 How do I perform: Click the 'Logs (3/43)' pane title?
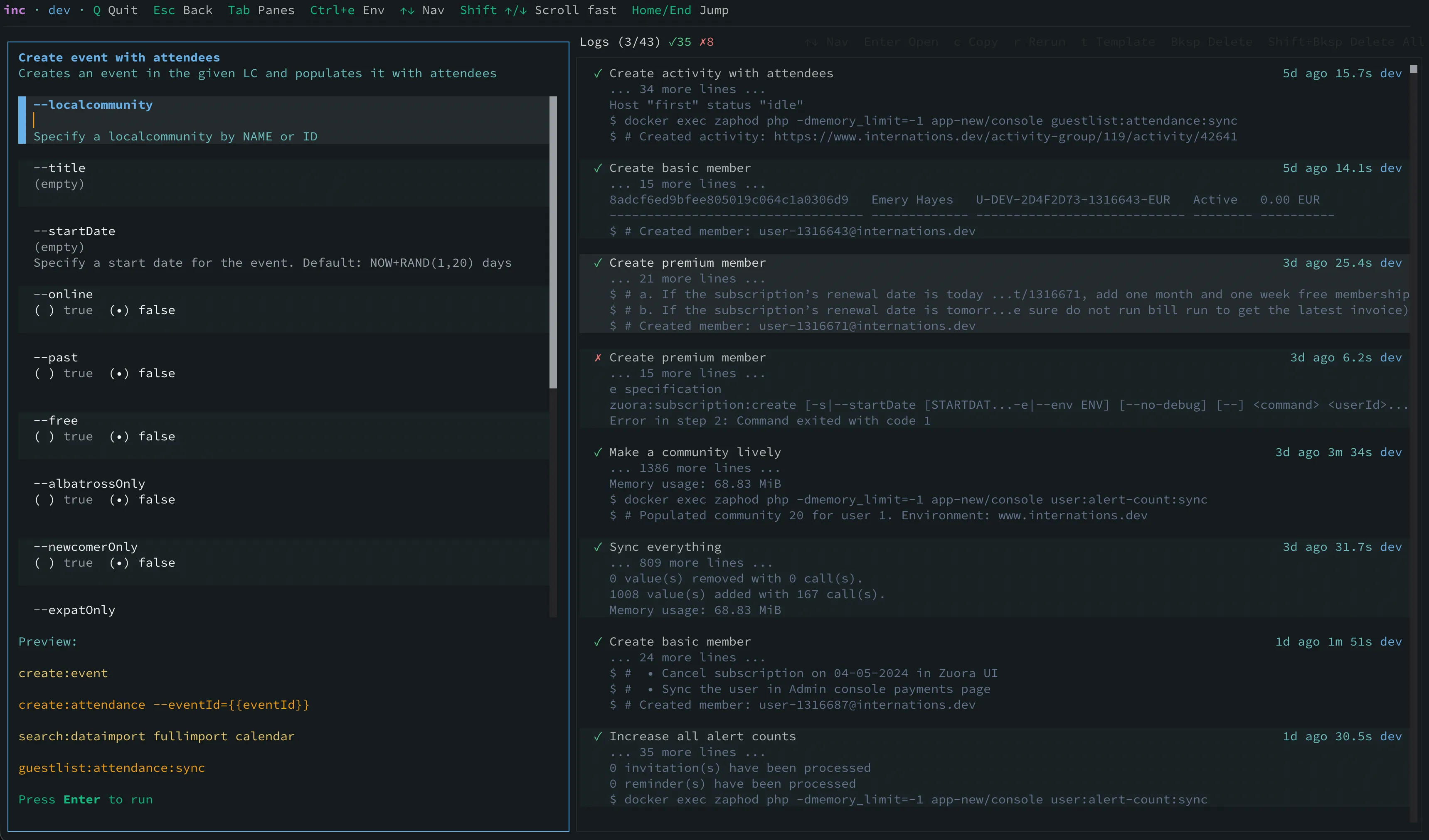(620, 42)
